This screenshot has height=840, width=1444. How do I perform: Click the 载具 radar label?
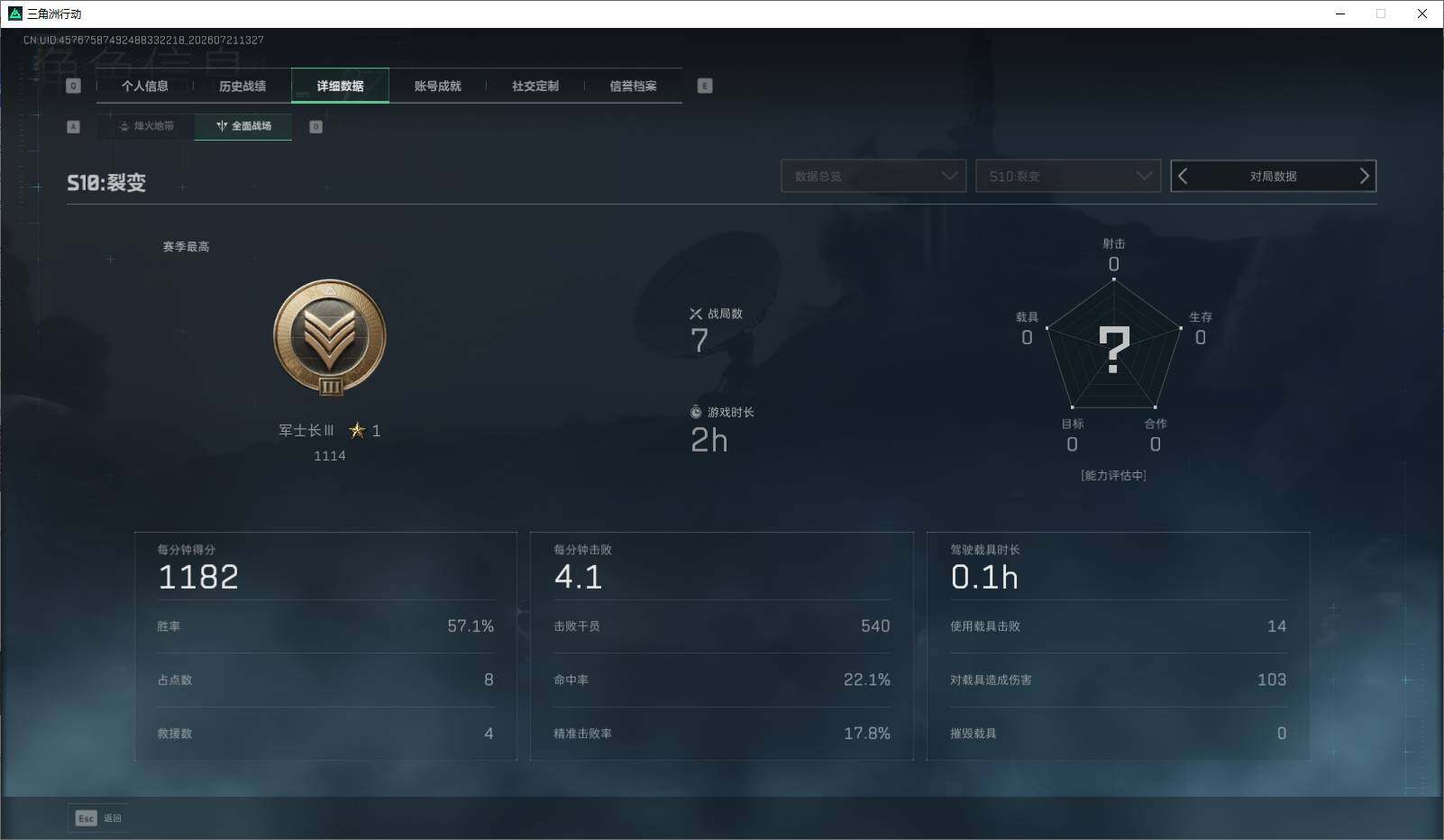point(1027,317)
